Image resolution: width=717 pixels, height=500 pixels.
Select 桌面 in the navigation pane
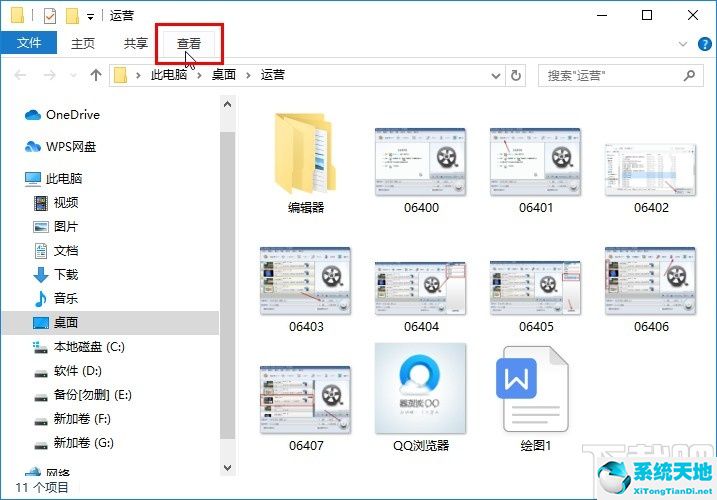[110, 323]
